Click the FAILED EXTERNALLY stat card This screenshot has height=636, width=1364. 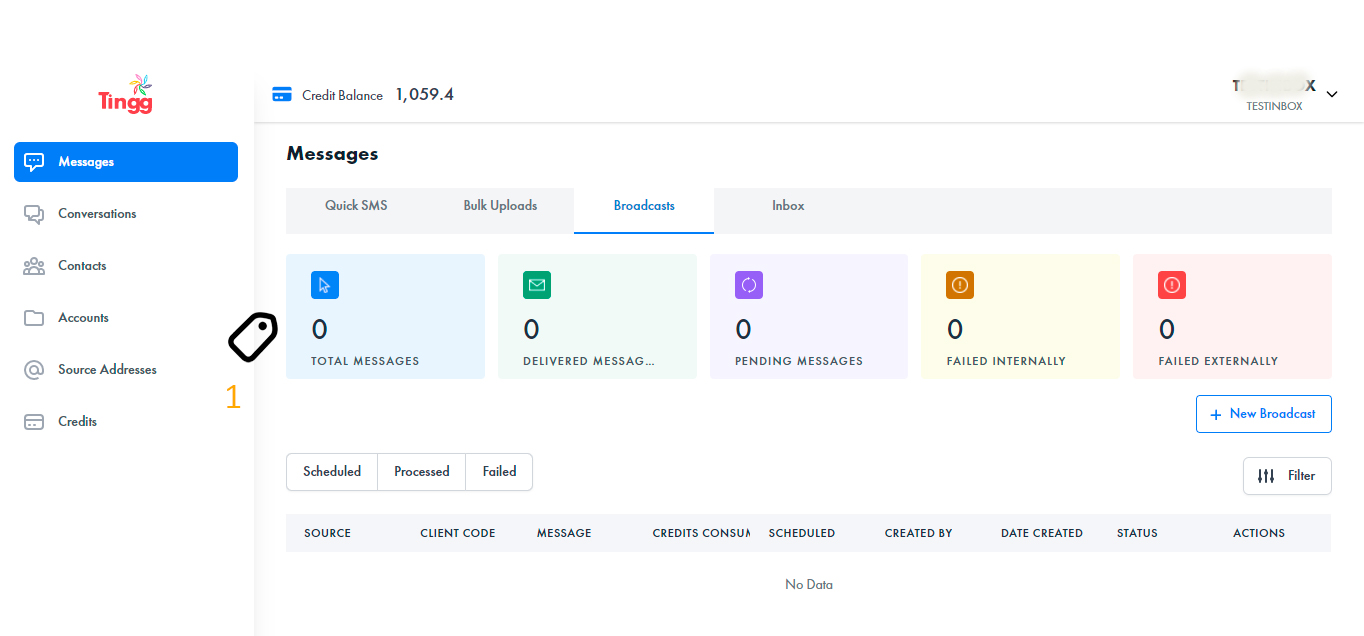[1232, 316]
